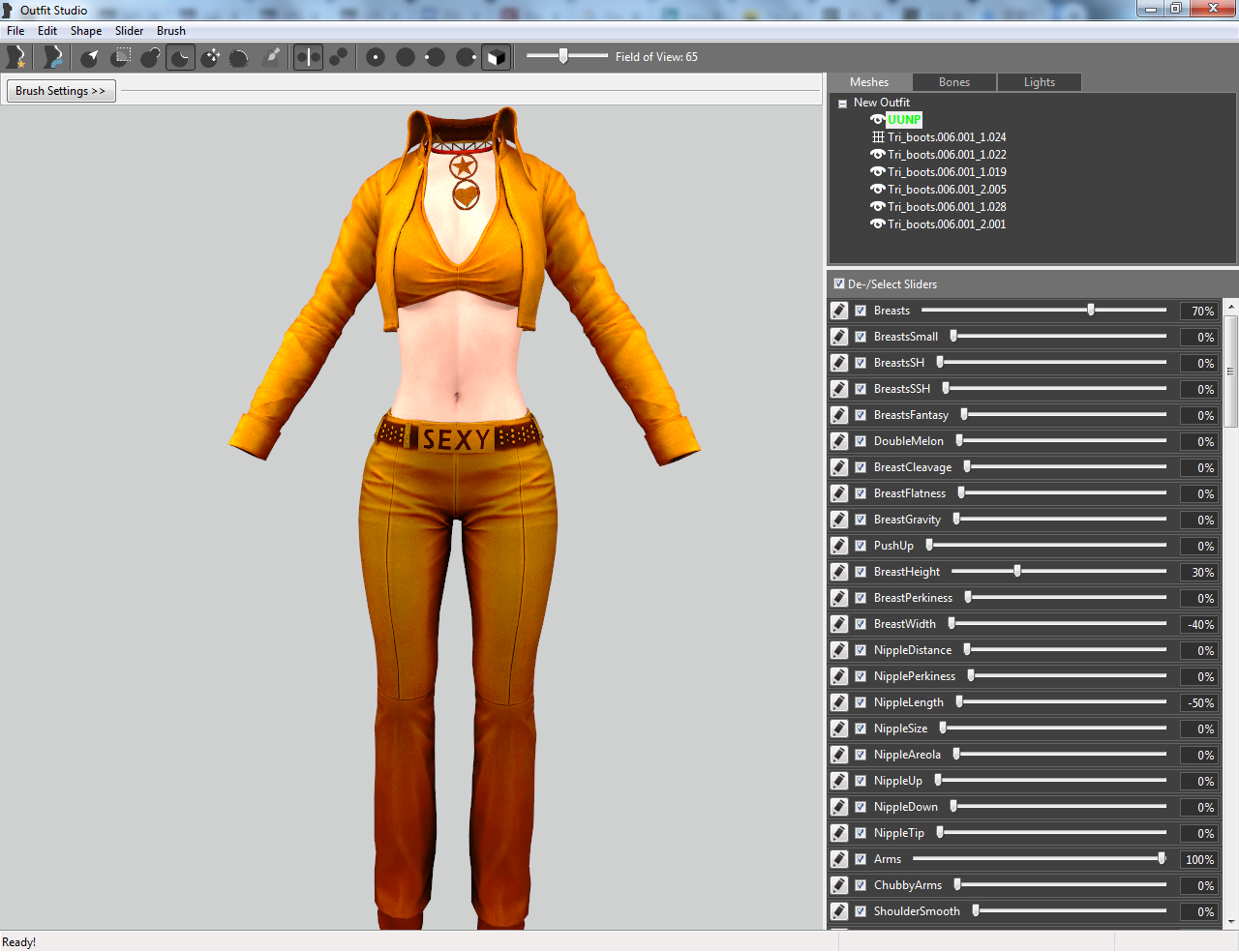
Task: Expand the Brush Settings panel
Action: (x=61, y=91)
